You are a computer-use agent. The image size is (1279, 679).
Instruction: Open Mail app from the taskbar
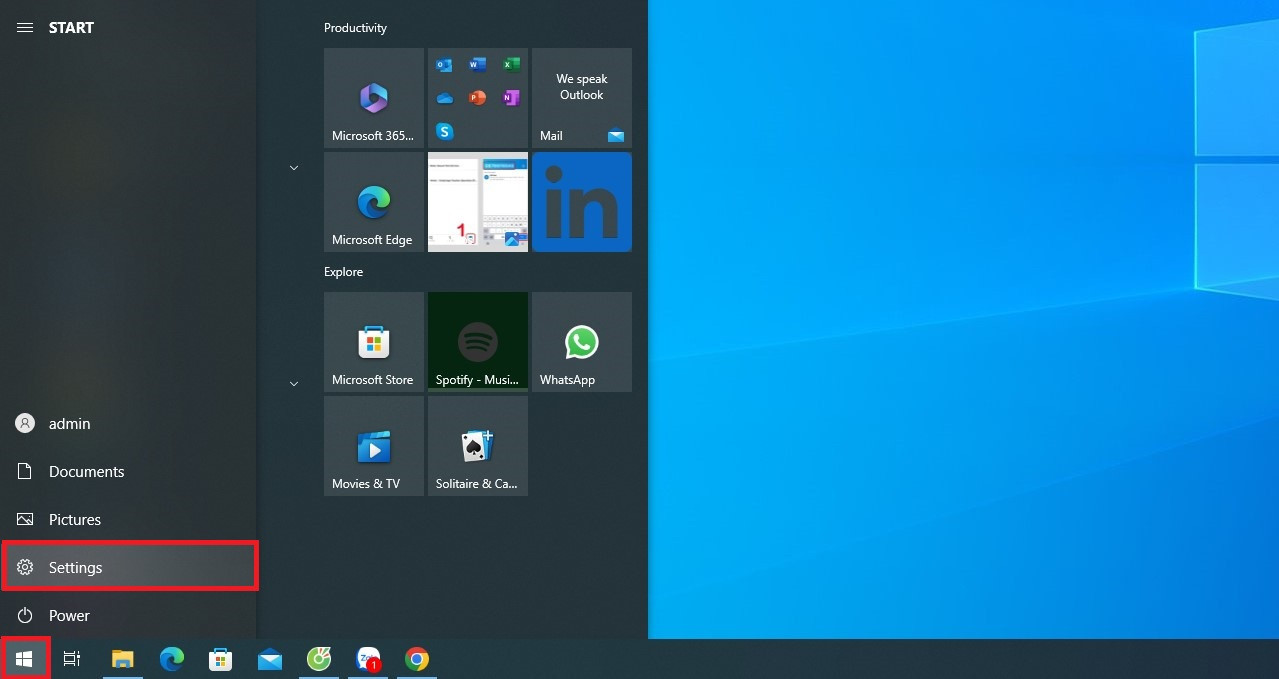pos(270,659)
